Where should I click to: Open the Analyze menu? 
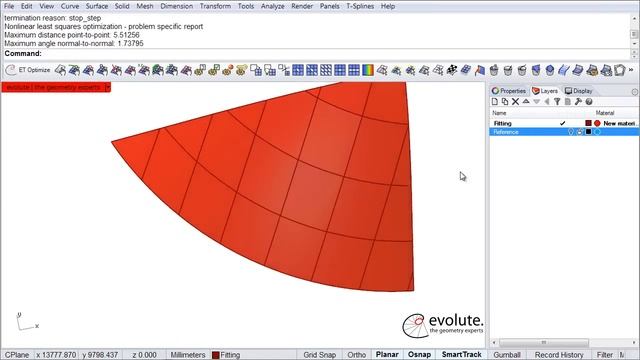coord(273,6)
